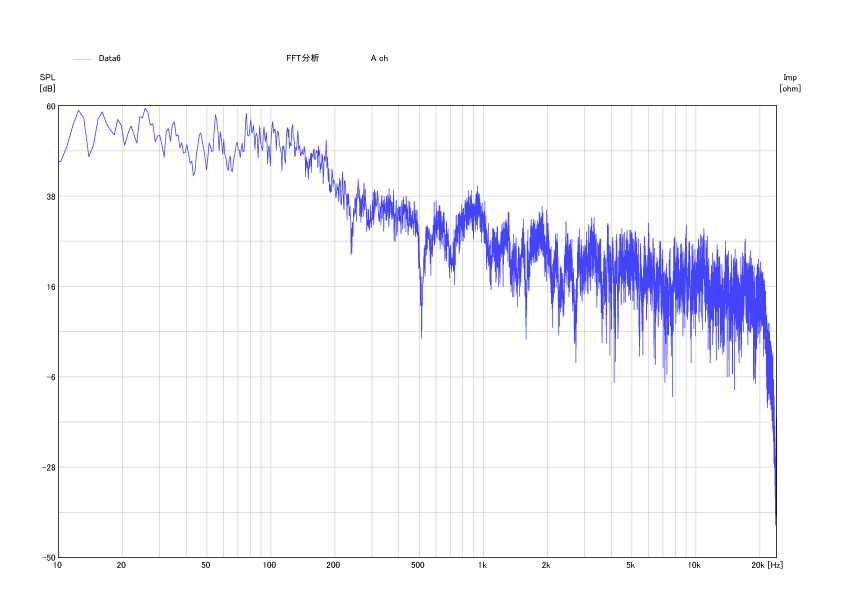
Task: Click the 16 dB y-axis tick label
Action: pyautogui.click(x=50, y=287)
